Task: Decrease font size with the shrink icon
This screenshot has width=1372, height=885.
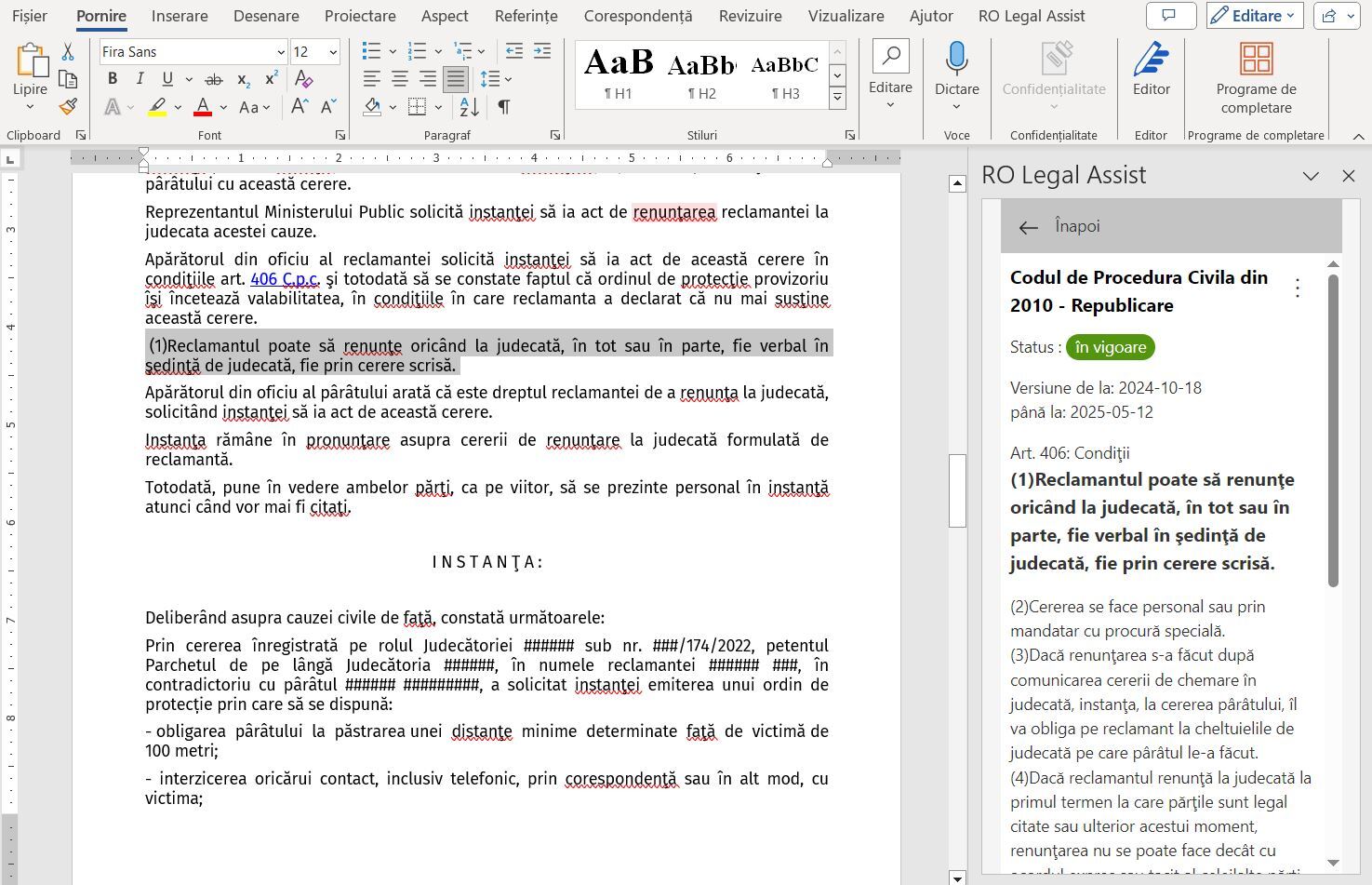Action: tap(328, 107)
